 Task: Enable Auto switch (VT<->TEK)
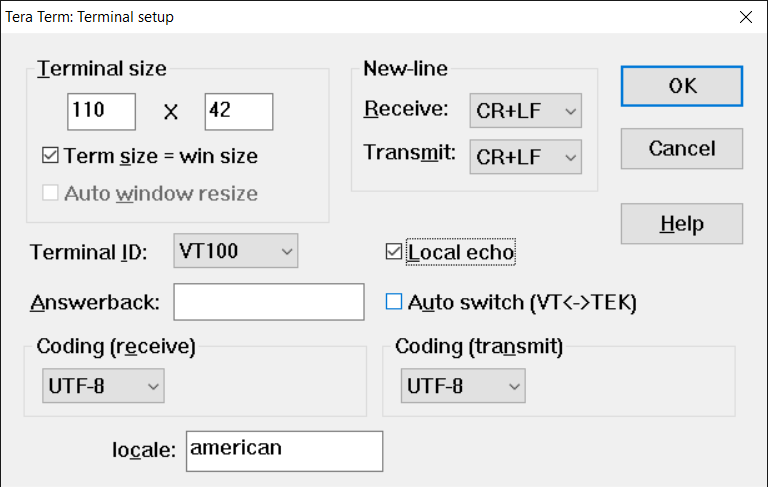click(394, 302)
